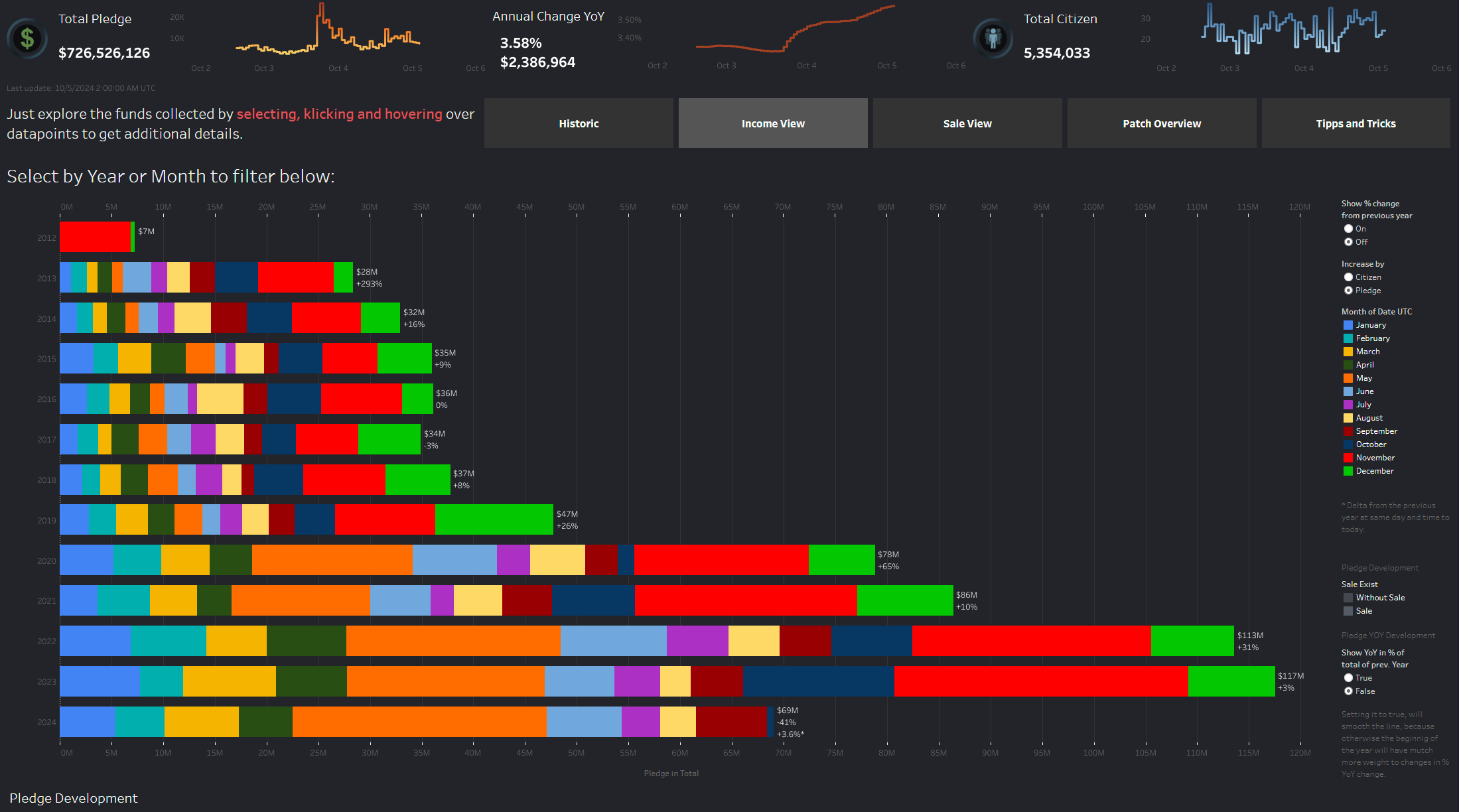Set Show YoY in % to True
Screen dimensions: 1459x812
(1348, 678)
